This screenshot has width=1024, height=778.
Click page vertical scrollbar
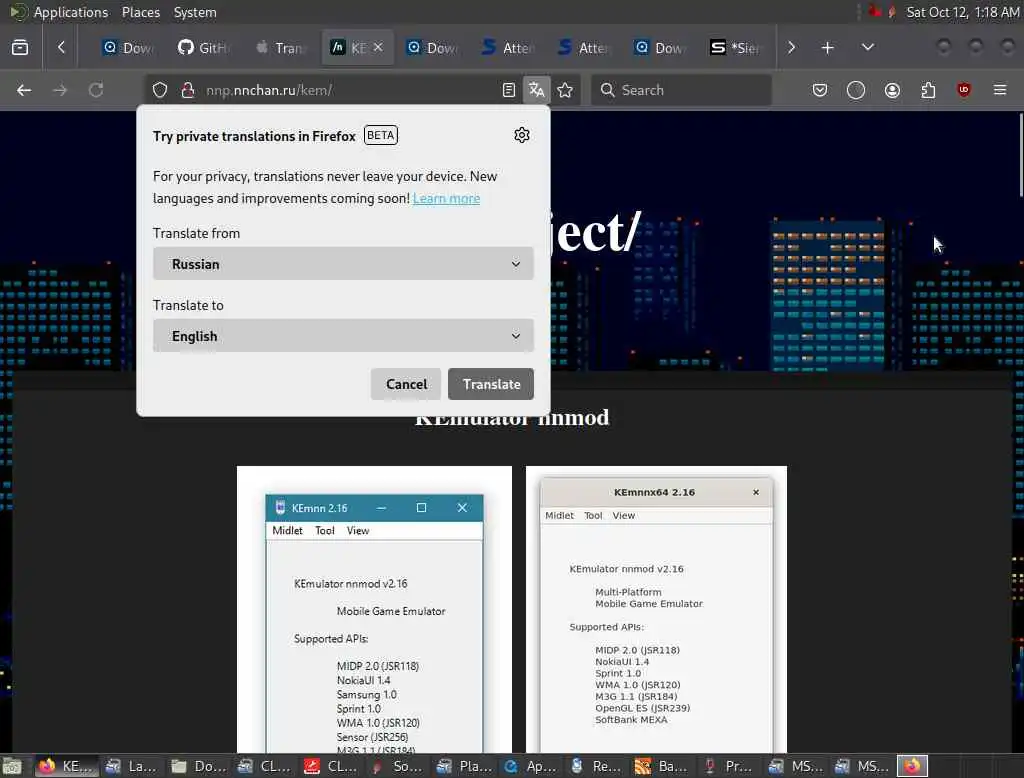point(1020,154)
